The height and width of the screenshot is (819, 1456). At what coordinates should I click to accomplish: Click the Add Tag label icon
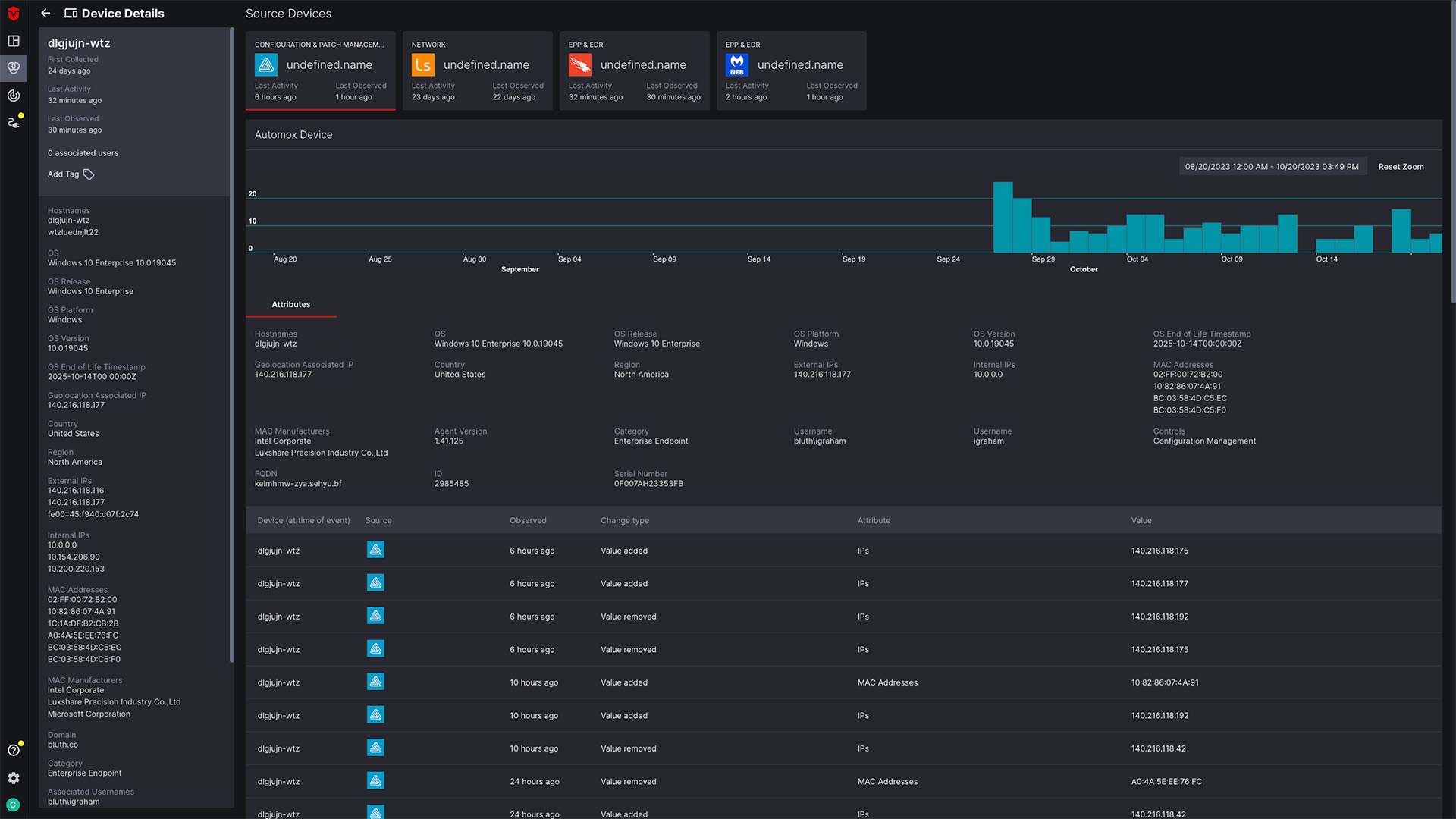[x=89, y=174]
